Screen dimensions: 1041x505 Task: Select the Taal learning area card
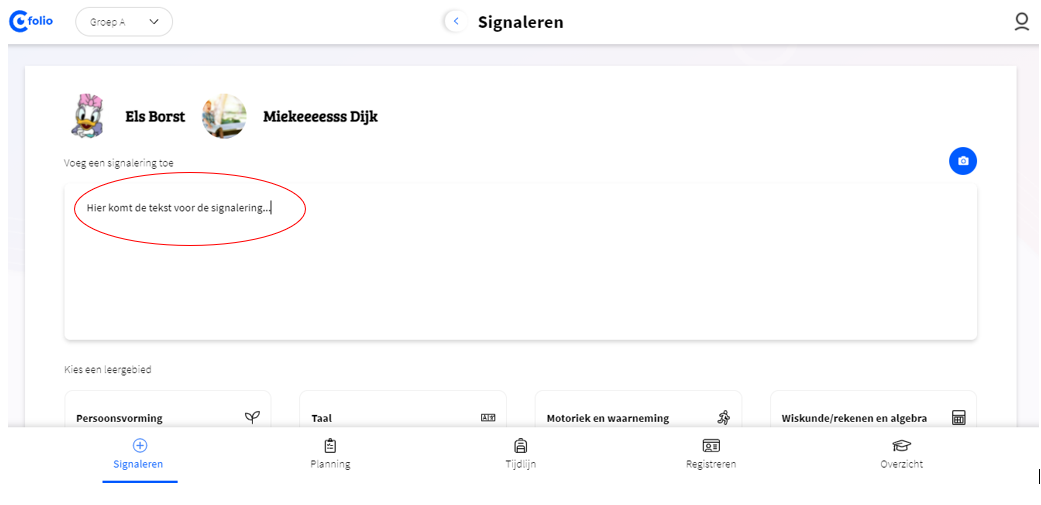point(403,409)
